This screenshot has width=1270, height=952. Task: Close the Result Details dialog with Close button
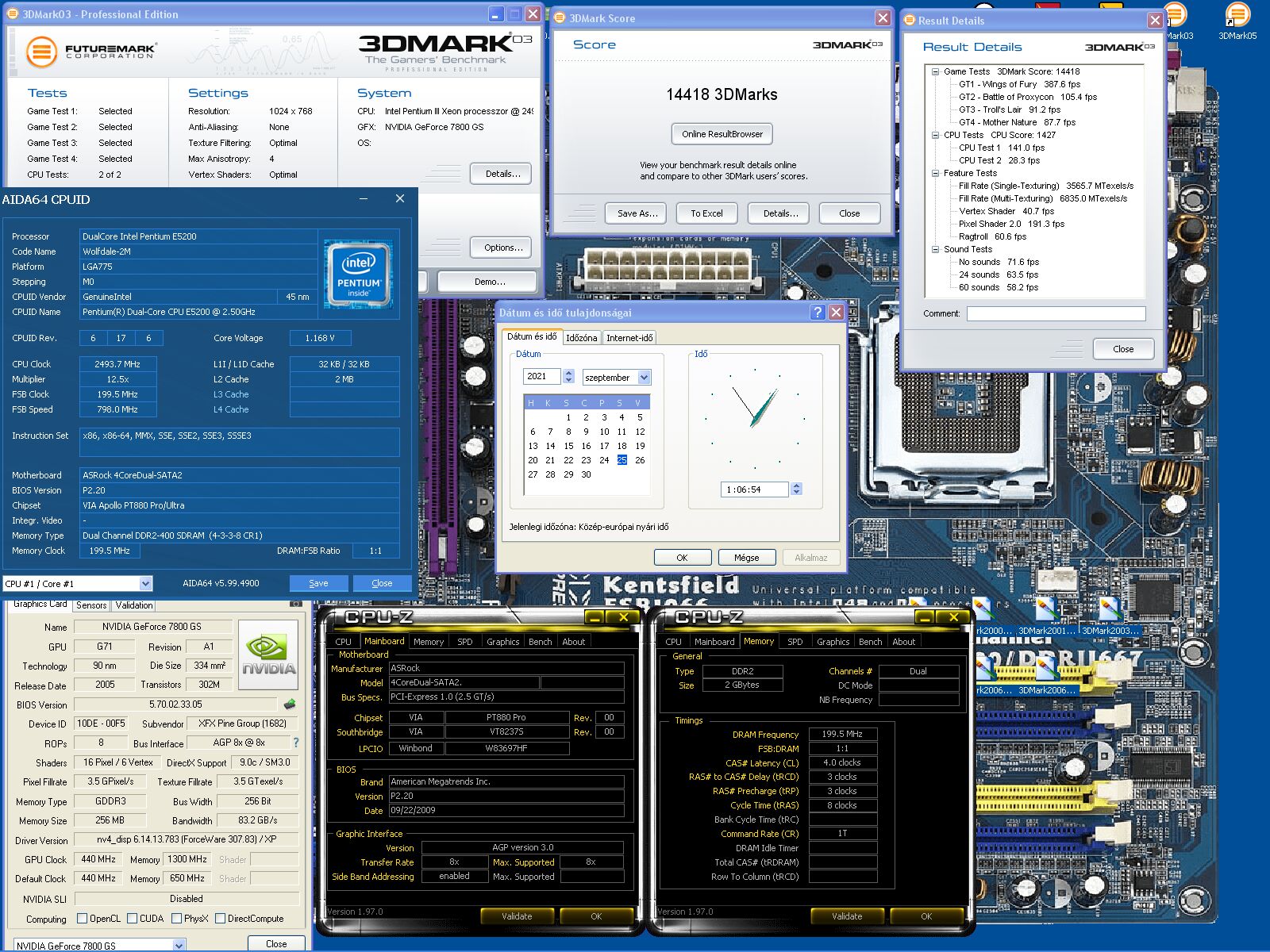coord(1123,349)
